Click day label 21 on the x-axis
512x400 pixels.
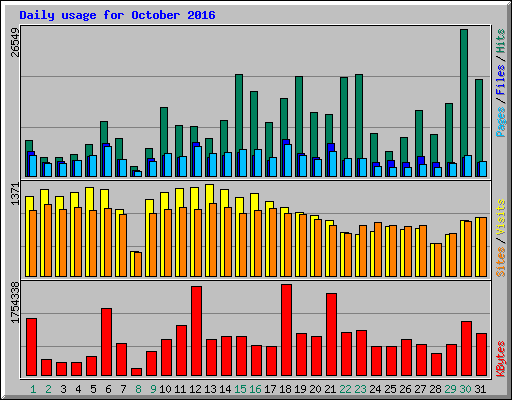coord(330,389)
